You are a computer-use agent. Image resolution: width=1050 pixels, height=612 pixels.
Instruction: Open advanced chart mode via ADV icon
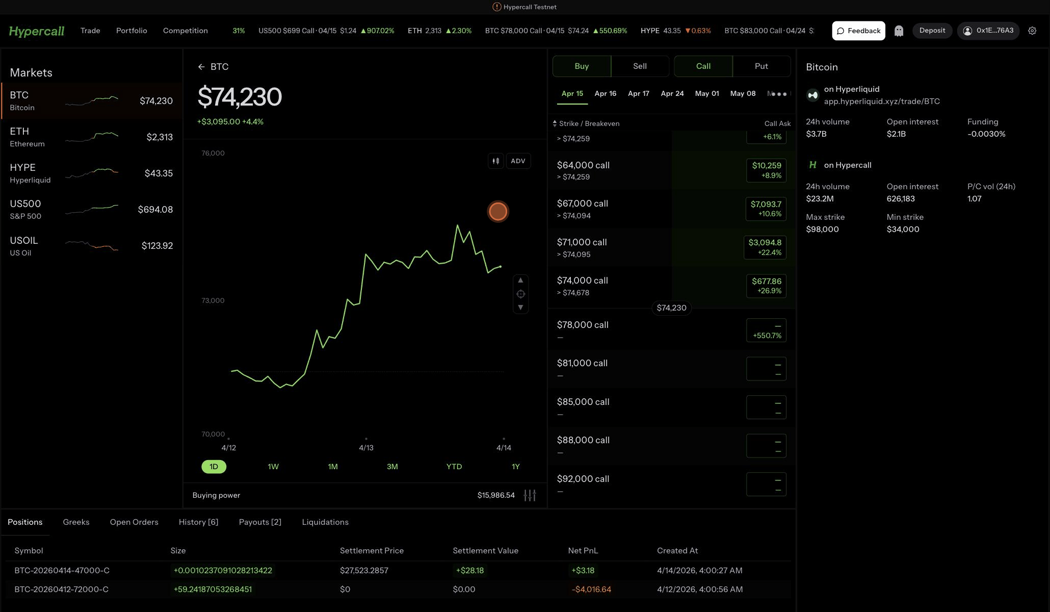pos(517,160)
